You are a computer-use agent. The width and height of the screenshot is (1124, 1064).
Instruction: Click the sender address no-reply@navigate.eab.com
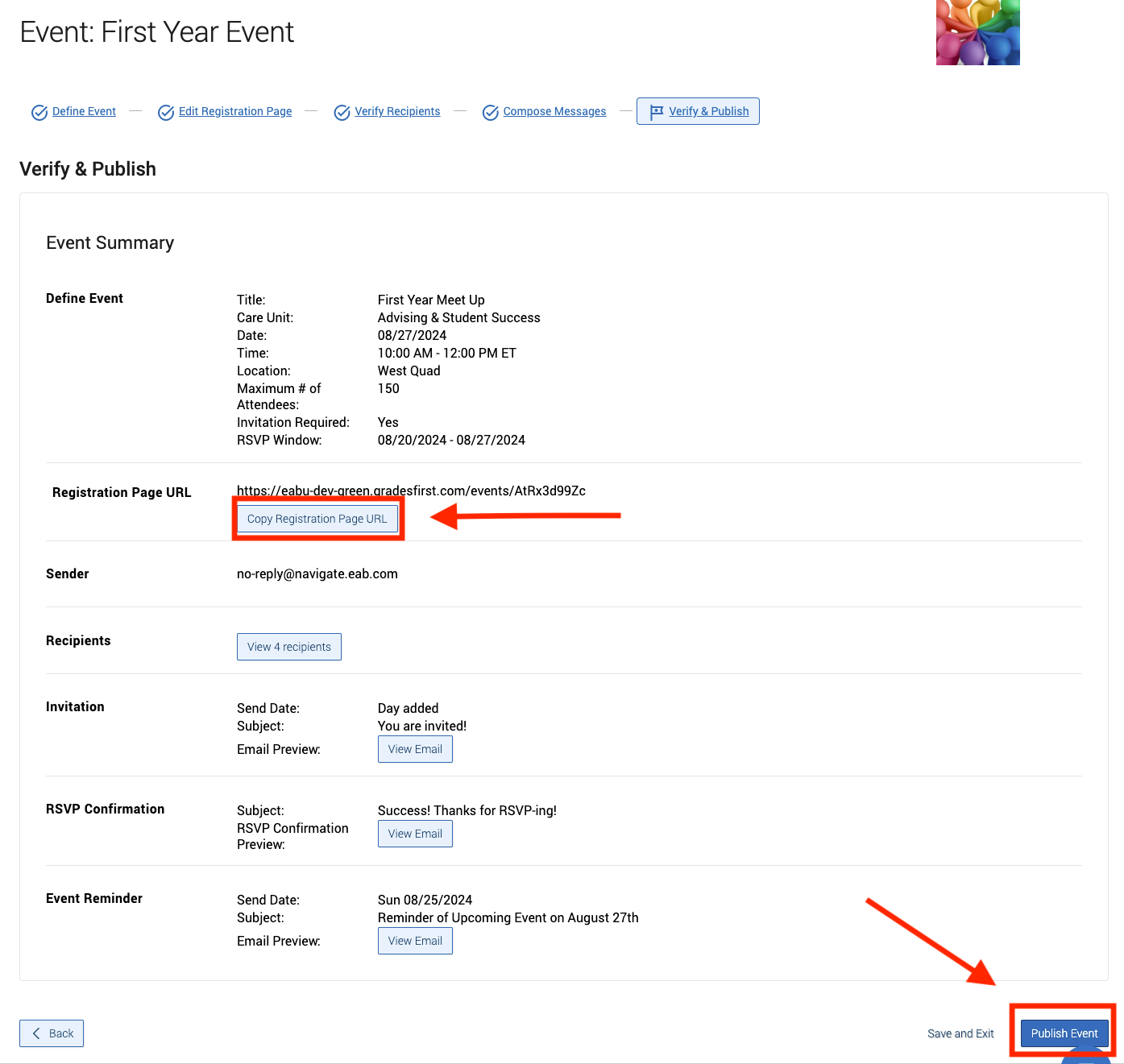click(317, 573)
